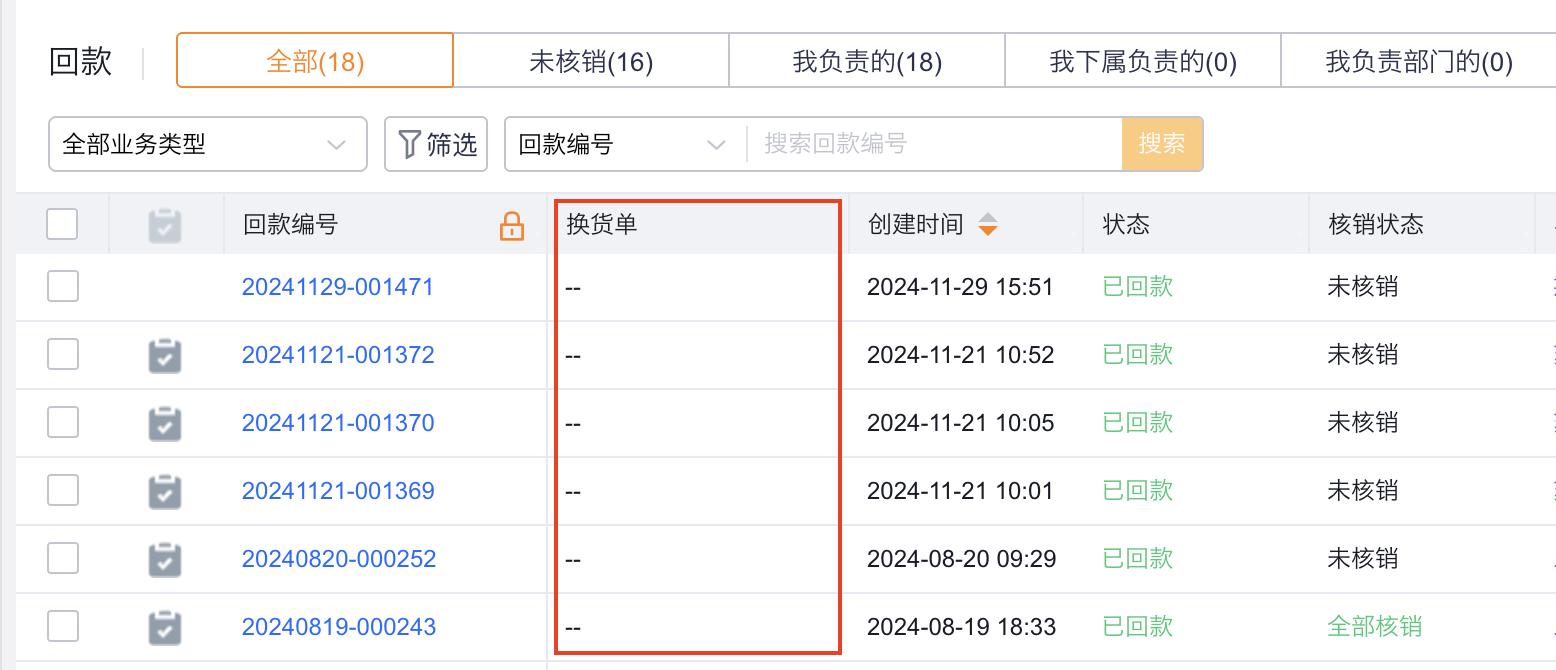This screenshot has height=670, width=1556.
Task: Check the box for row 20240820-000252
Action: (x=62, y=558)
